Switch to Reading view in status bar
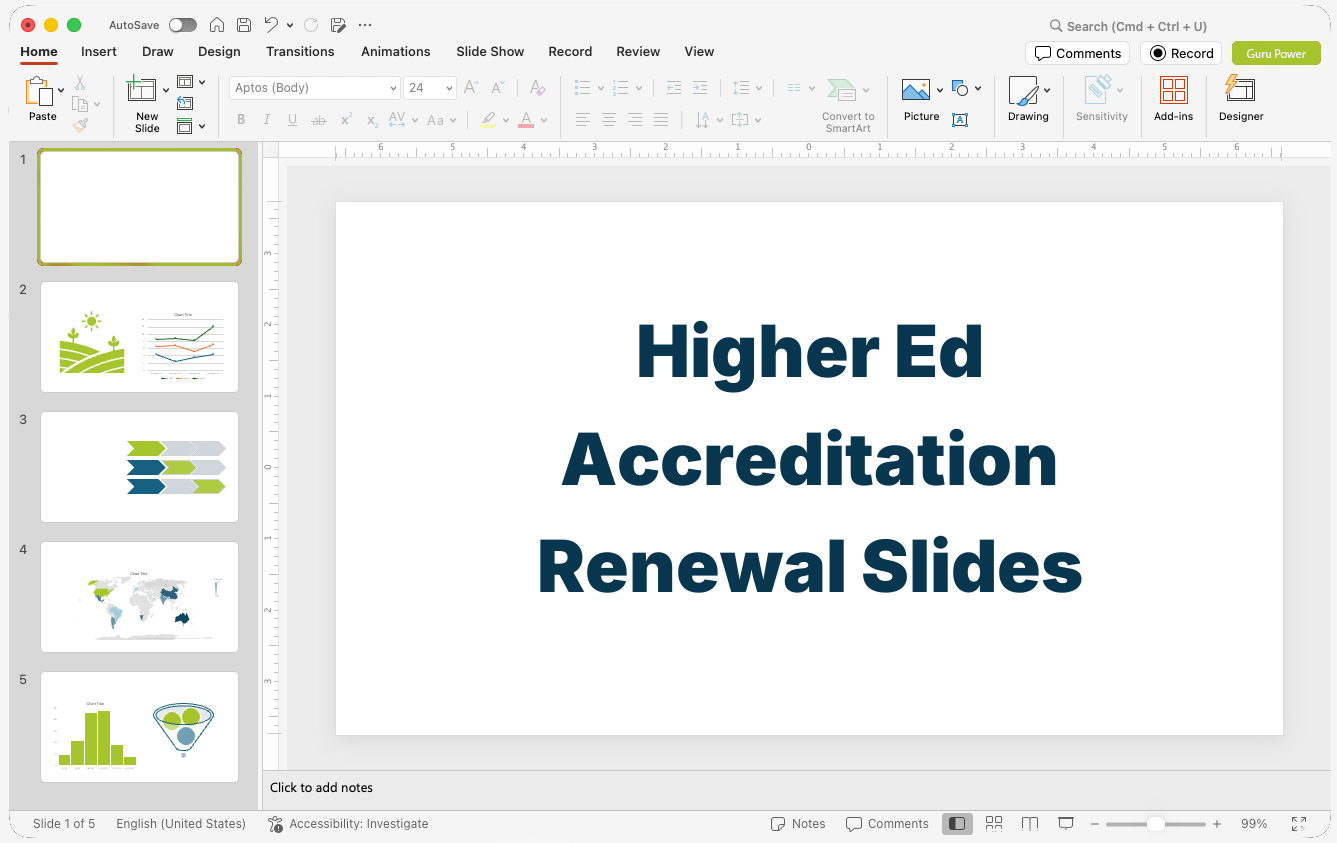1337x843 pixels. pos(1030,824)
